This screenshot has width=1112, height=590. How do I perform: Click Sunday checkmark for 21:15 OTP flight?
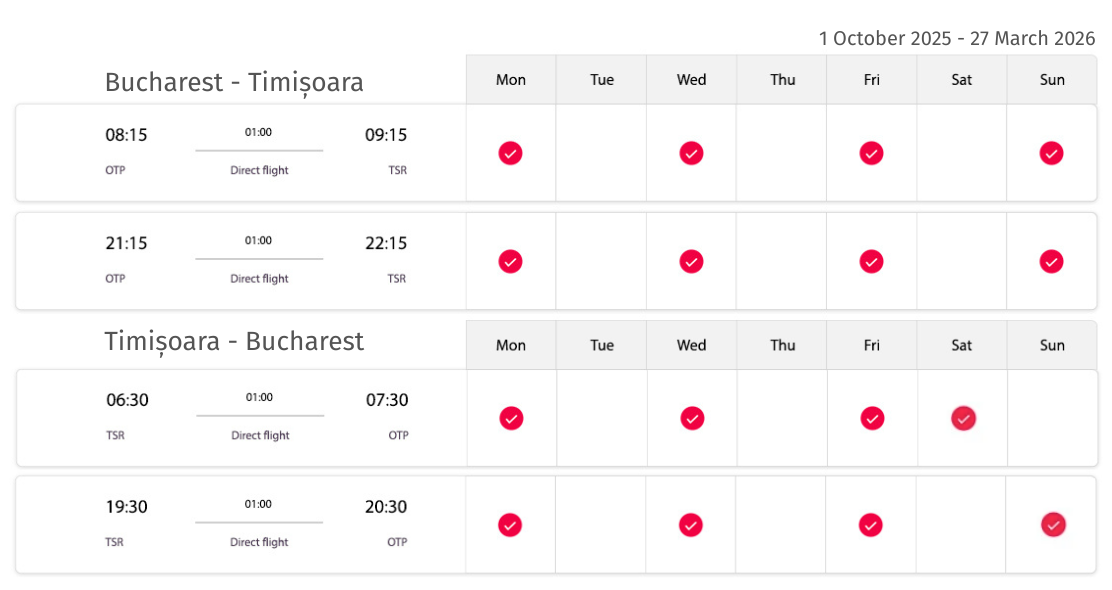(x=1051, y=262)
